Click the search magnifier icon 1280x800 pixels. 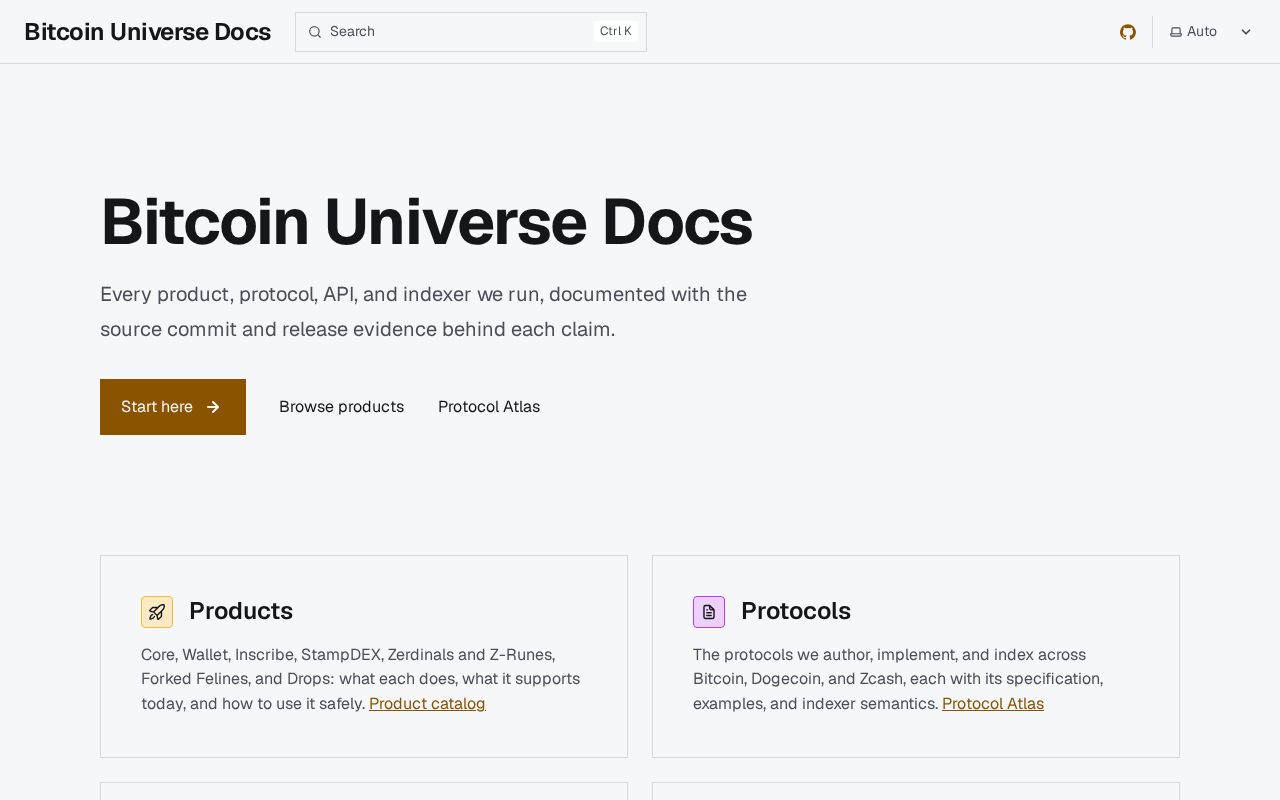315,32
